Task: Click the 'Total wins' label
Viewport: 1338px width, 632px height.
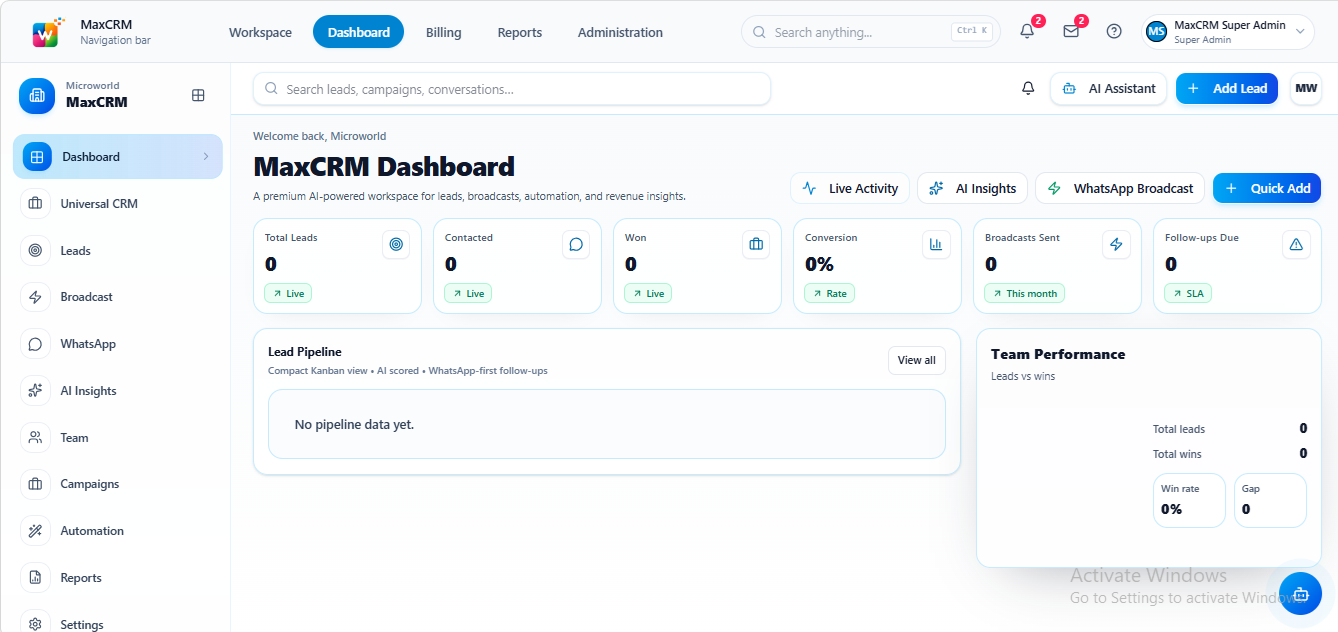Action: [x=1177, y=454]
